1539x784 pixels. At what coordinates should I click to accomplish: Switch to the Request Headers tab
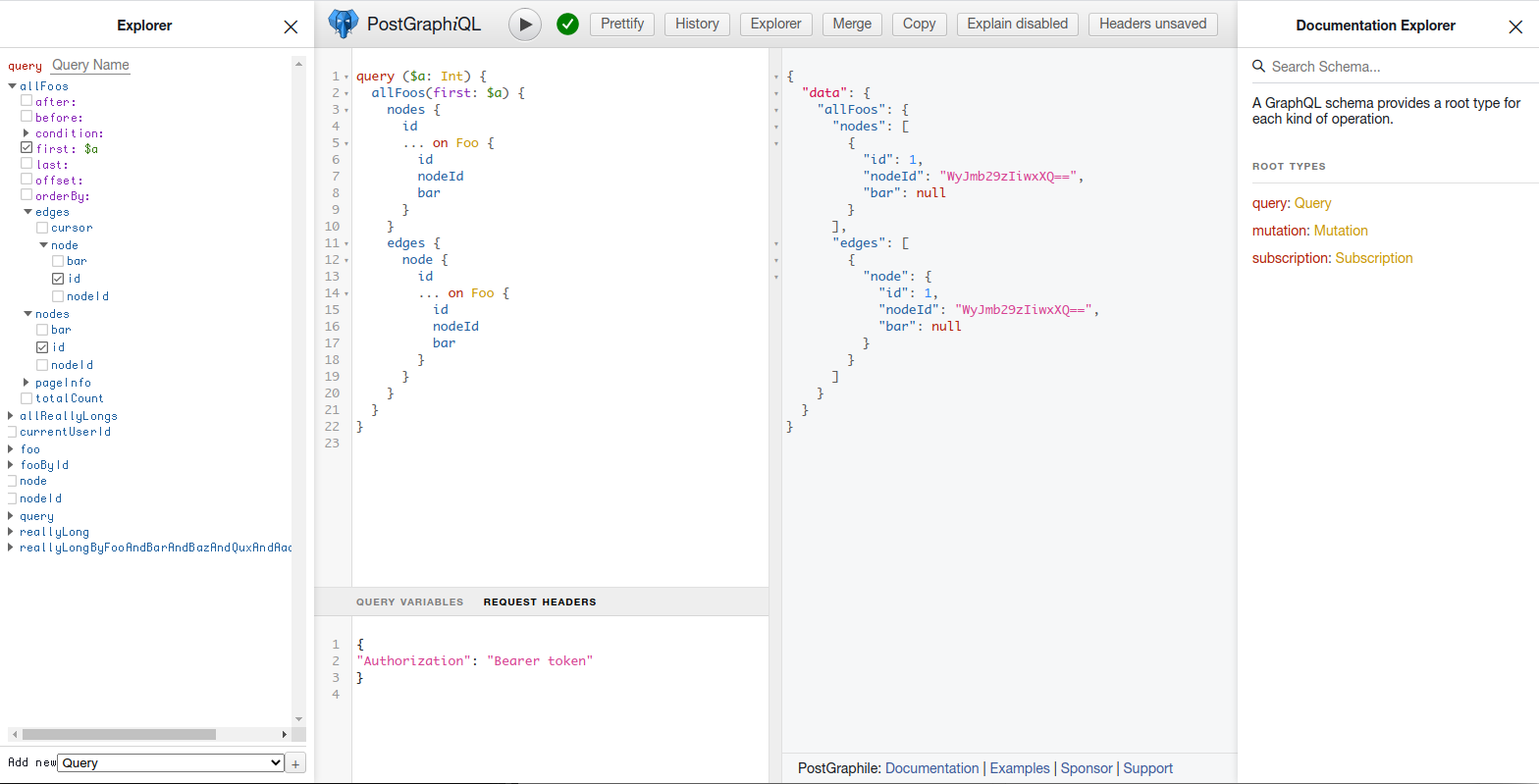540,601
